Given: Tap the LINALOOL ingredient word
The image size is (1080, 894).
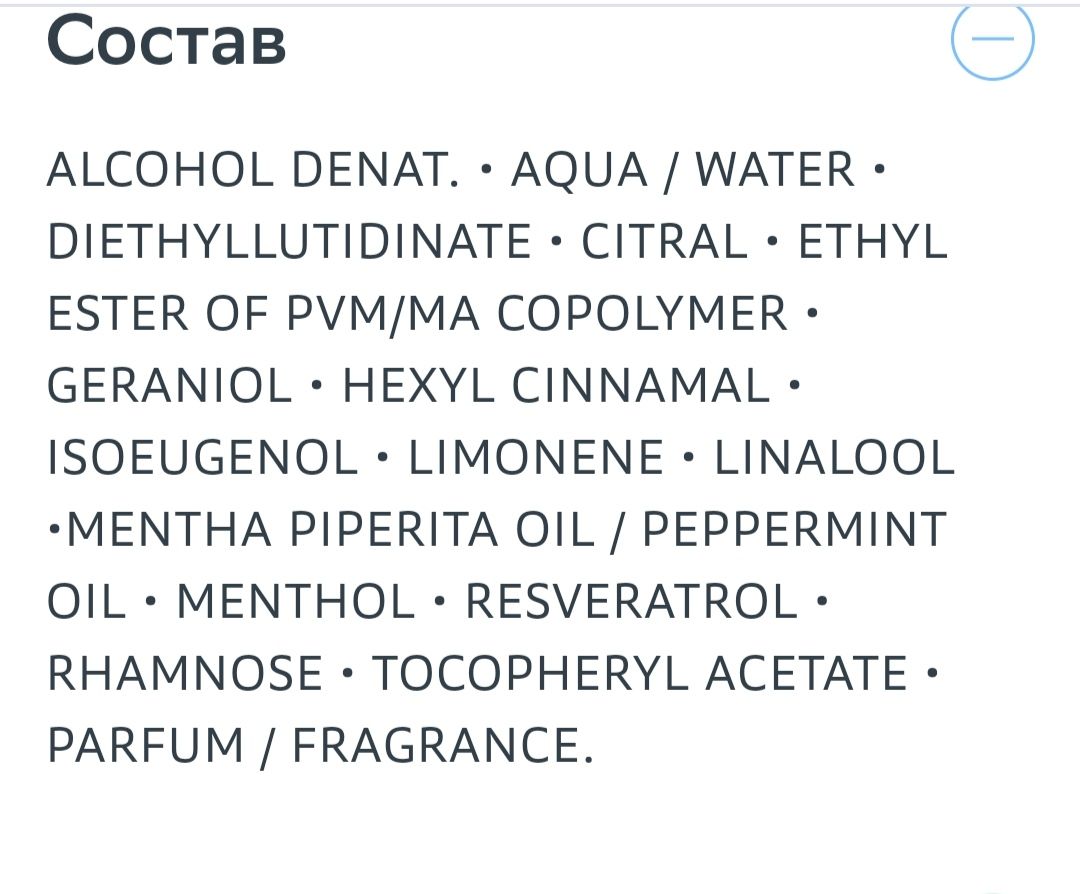Looking at the screenshot, I should 834,458.
